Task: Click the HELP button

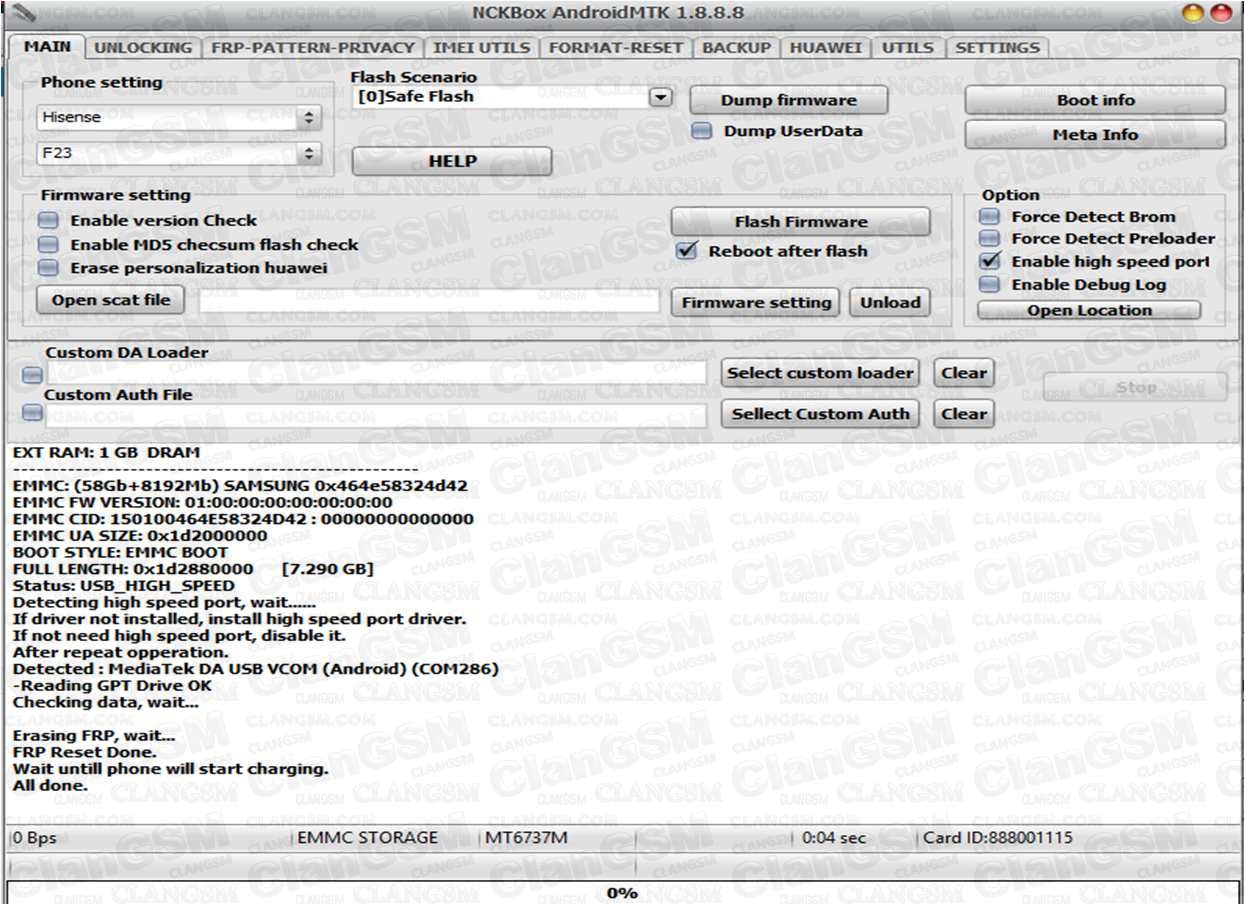Action: (452, 161)
